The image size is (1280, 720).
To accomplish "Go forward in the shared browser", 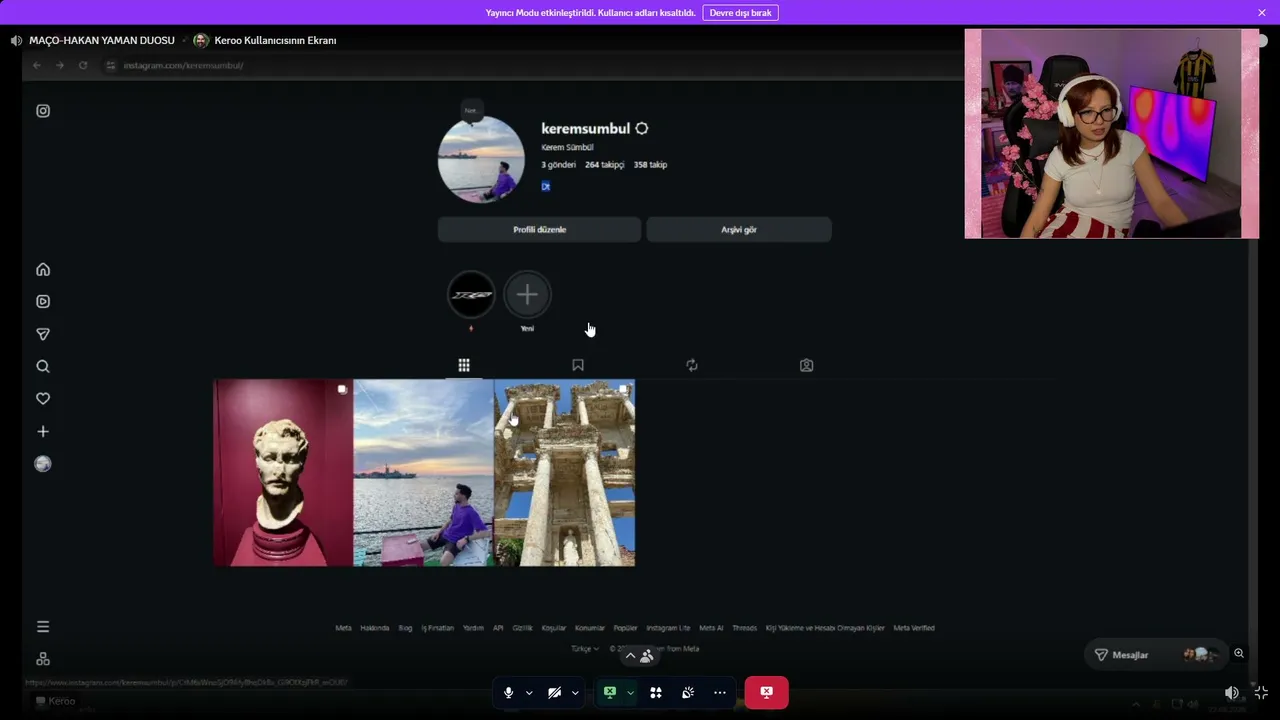I will [60, 65].
